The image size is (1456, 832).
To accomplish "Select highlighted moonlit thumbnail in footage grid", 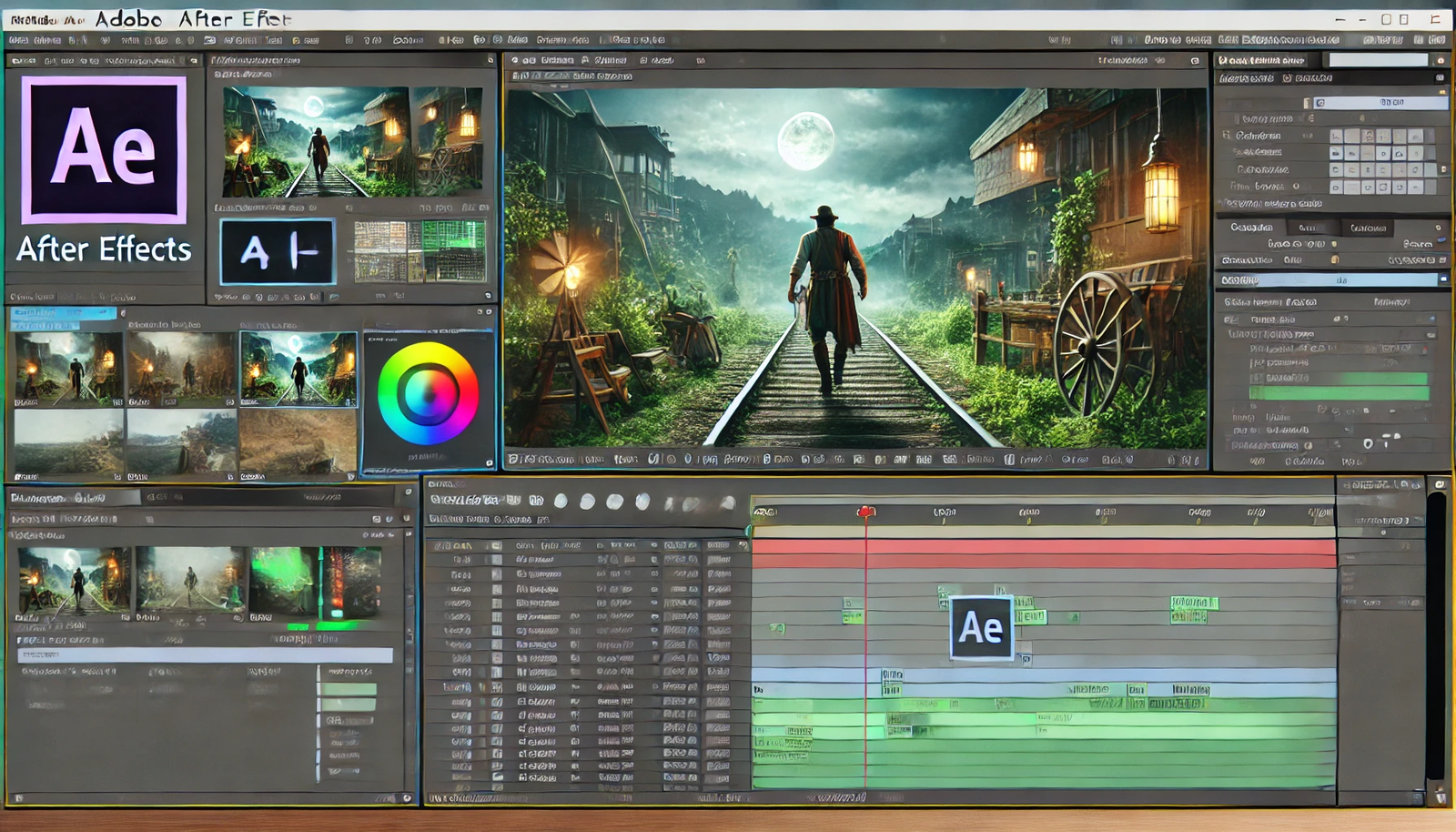I will point(298,368).
